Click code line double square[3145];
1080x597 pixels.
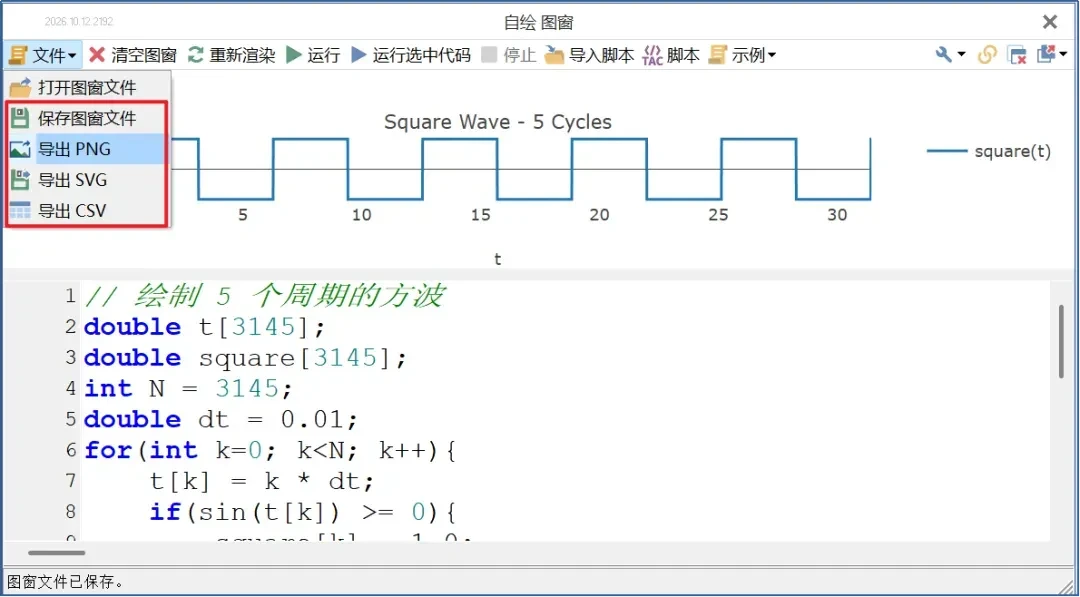(245, 358)
